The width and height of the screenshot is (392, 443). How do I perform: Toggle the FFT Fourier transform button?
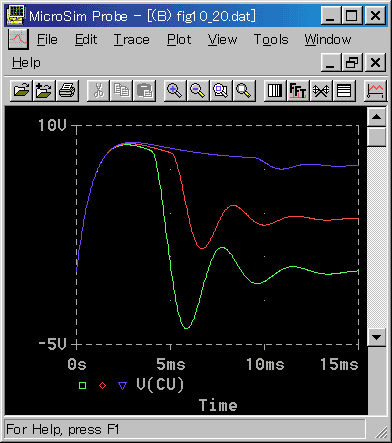tap(298, 90)
